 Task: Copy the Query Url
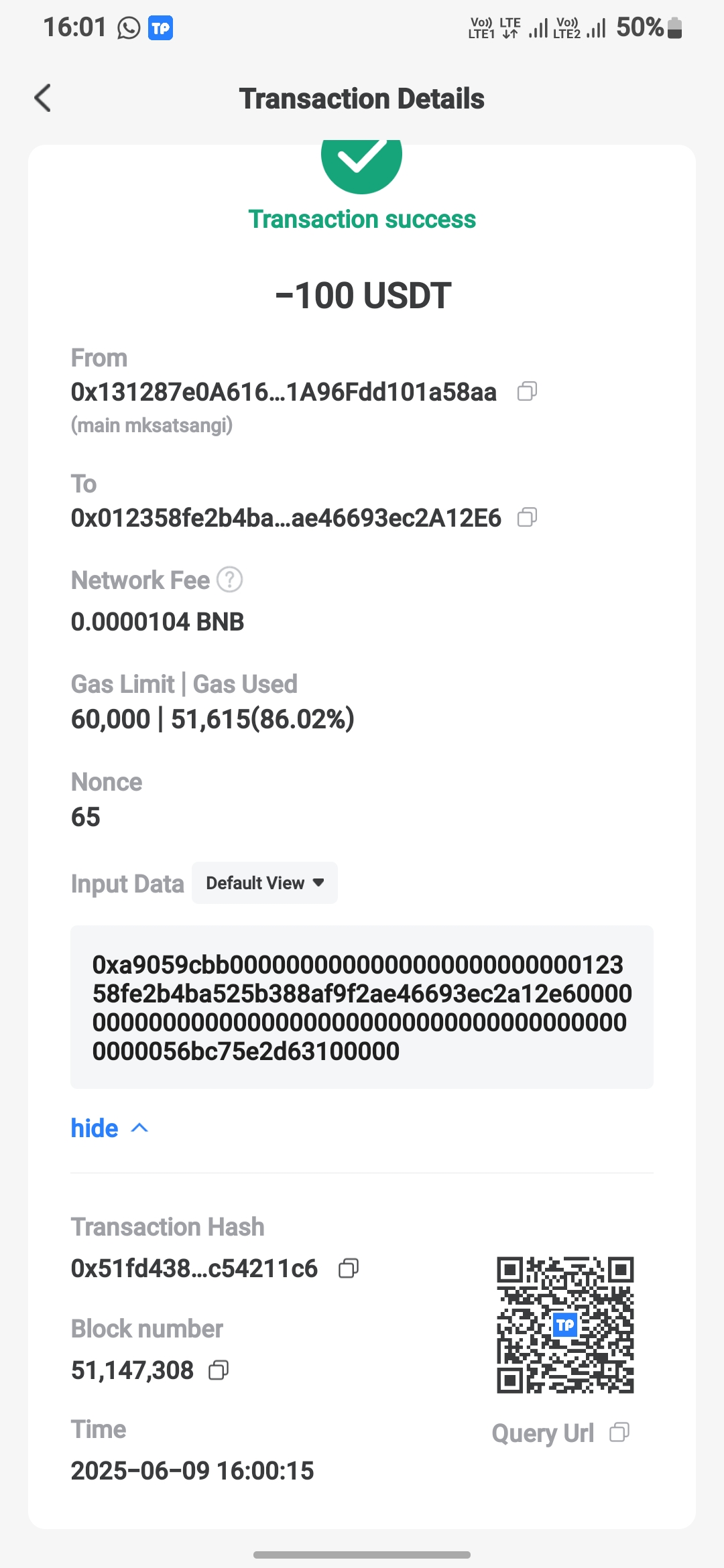tap(619, 1433)
